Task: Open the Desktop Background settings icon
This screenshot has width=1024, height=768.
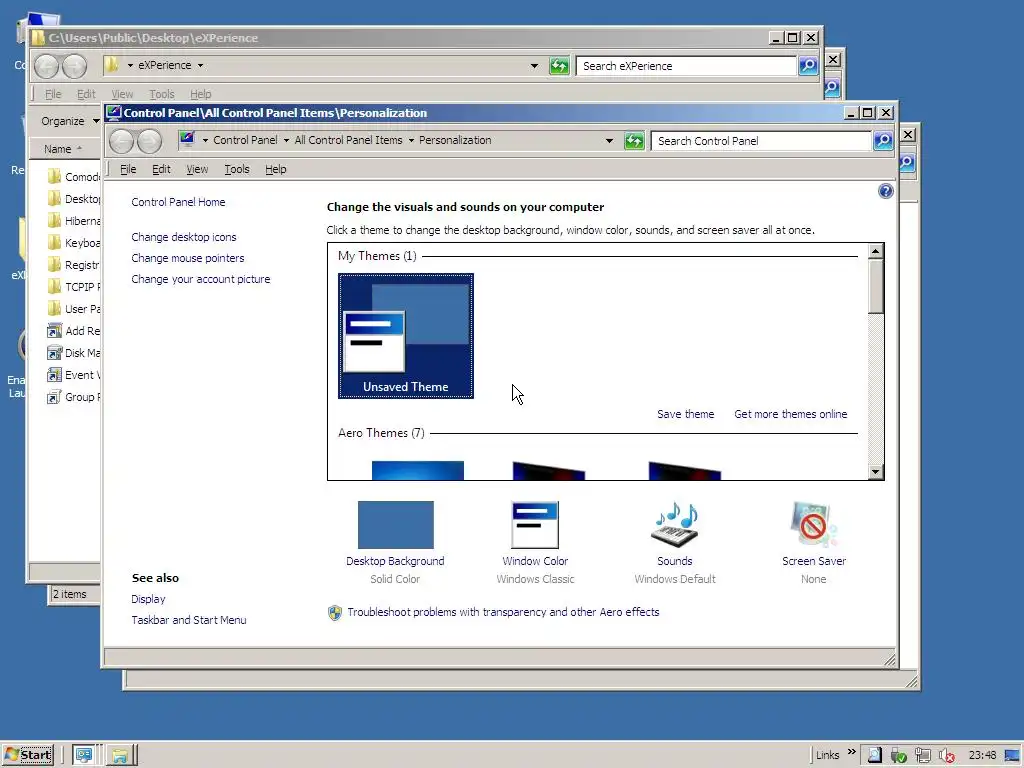Action: click(x=395, y=524)
